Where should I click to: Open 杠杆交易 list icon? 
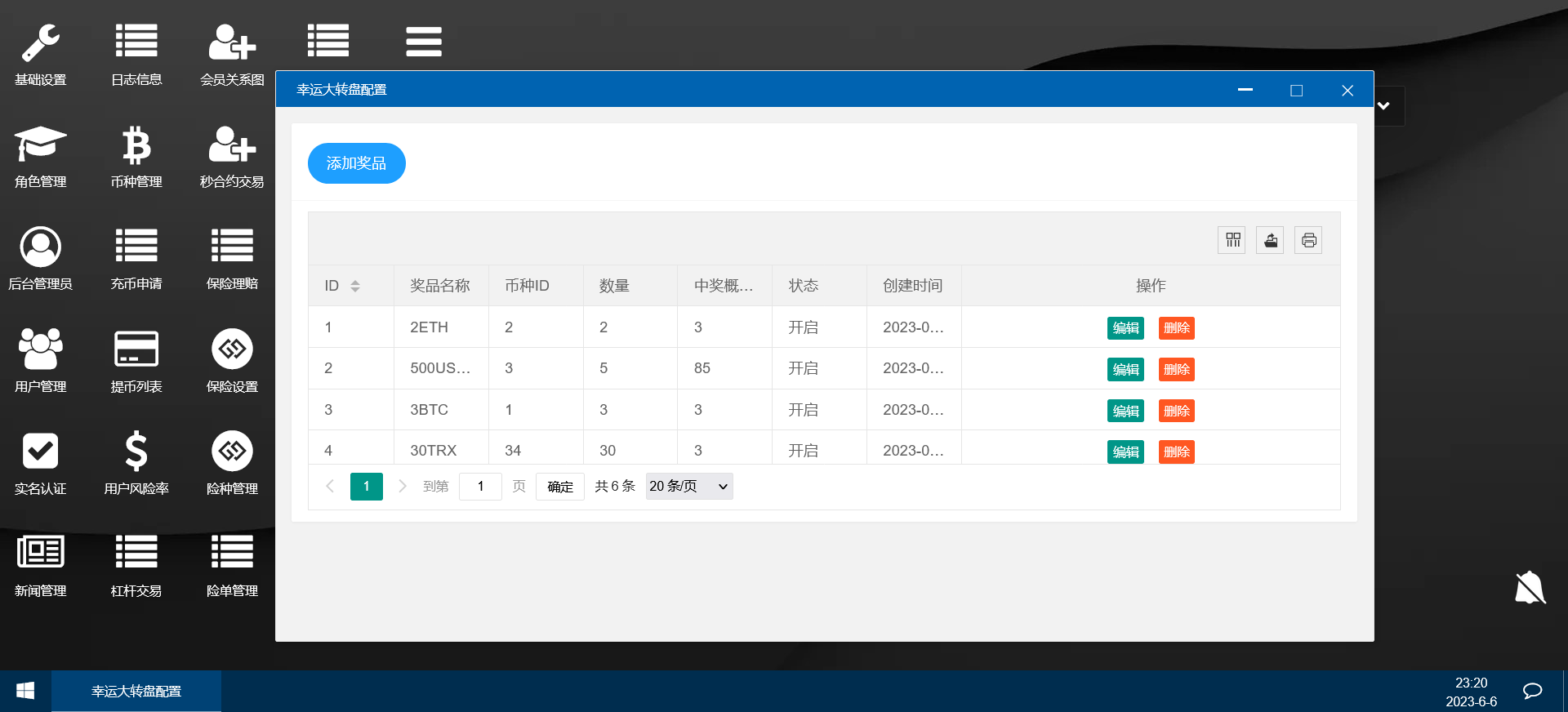click(136, 552)
